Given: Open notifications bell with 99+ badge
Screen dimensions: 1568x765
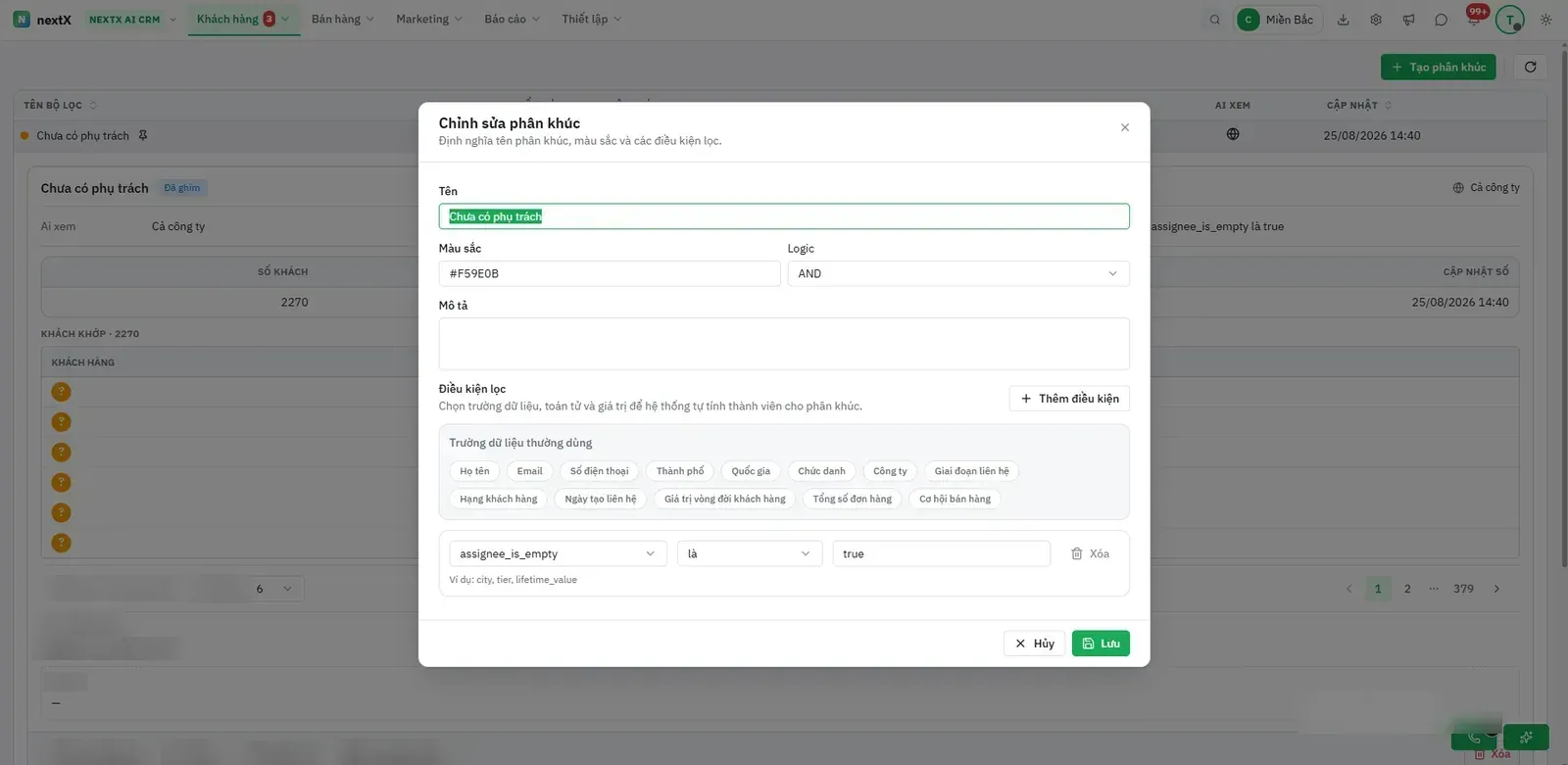Looking at the screenshot, I should (1474, 18).
